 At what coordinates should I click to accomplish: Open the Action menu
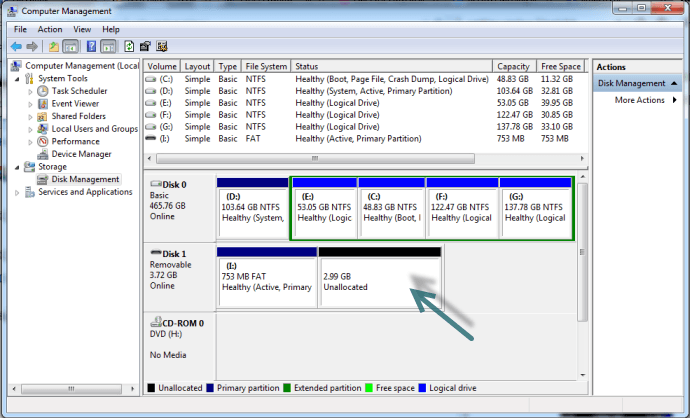(x=50, y=29)
